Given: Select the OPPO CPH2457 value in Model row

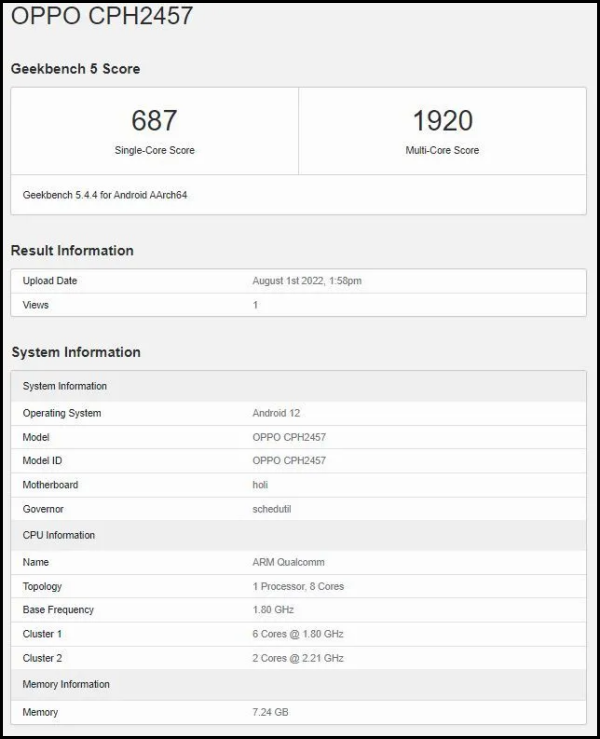Looking at the screenshot, I should pyautogui.click(x=289, y=437).
